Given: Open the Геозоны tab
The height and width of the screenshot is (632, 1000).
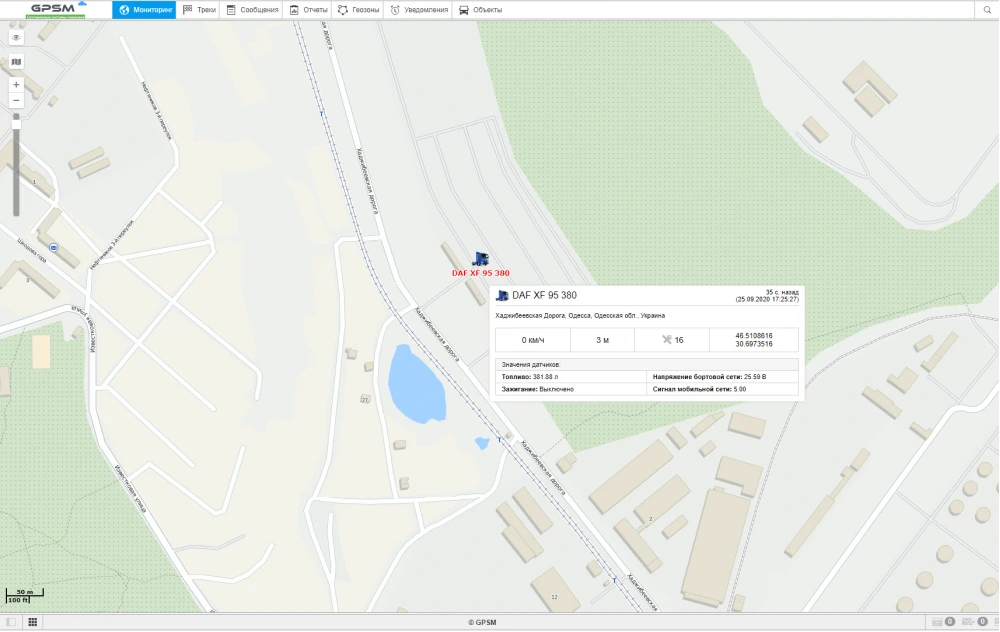Looking at the screenshot, I should coord(359,10).
